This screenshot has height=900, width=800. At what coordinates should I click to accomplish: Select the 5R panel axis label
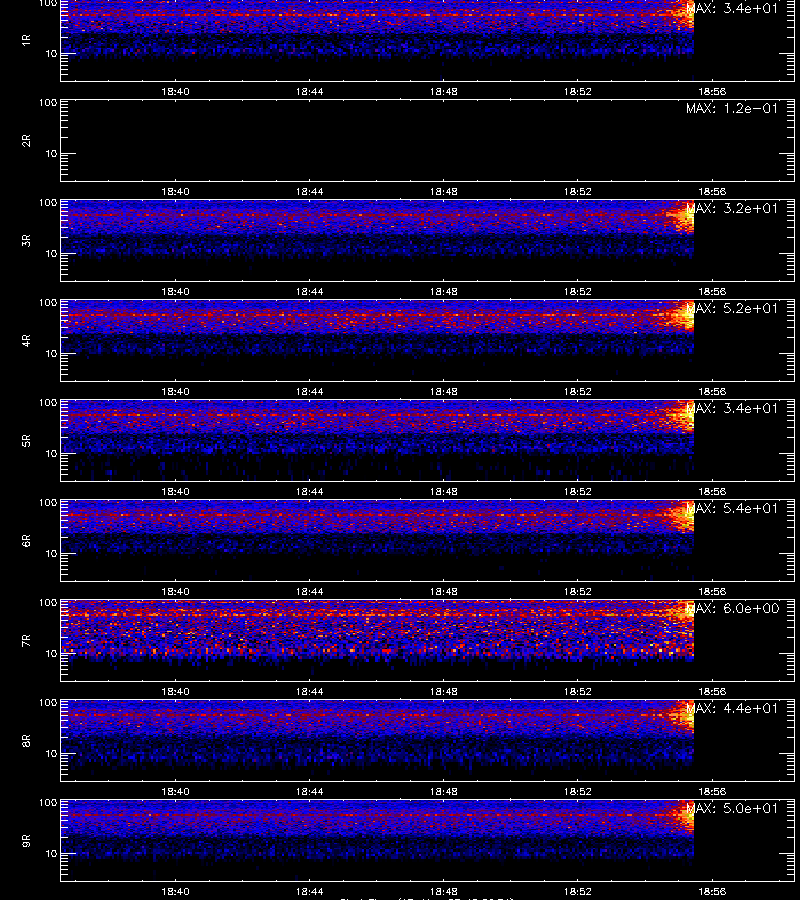(x=26, y=441)
